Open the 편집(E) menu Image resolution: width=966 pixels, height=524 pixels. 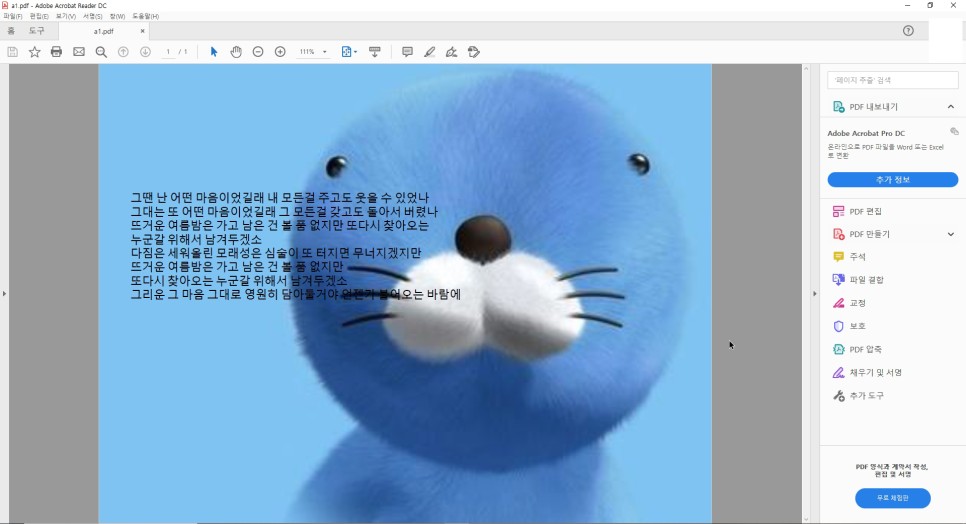[39, 16]
